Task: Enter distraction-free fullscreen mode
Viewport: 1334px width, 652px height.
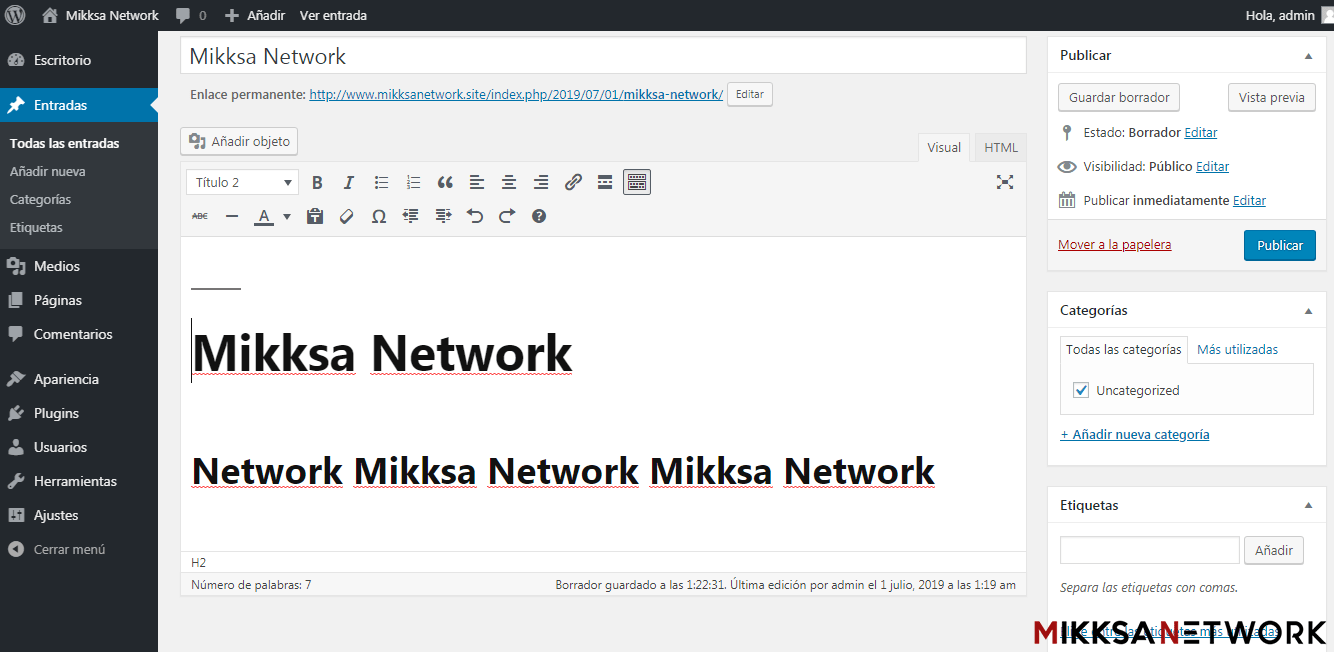Action: click(x=1005, y=182)
